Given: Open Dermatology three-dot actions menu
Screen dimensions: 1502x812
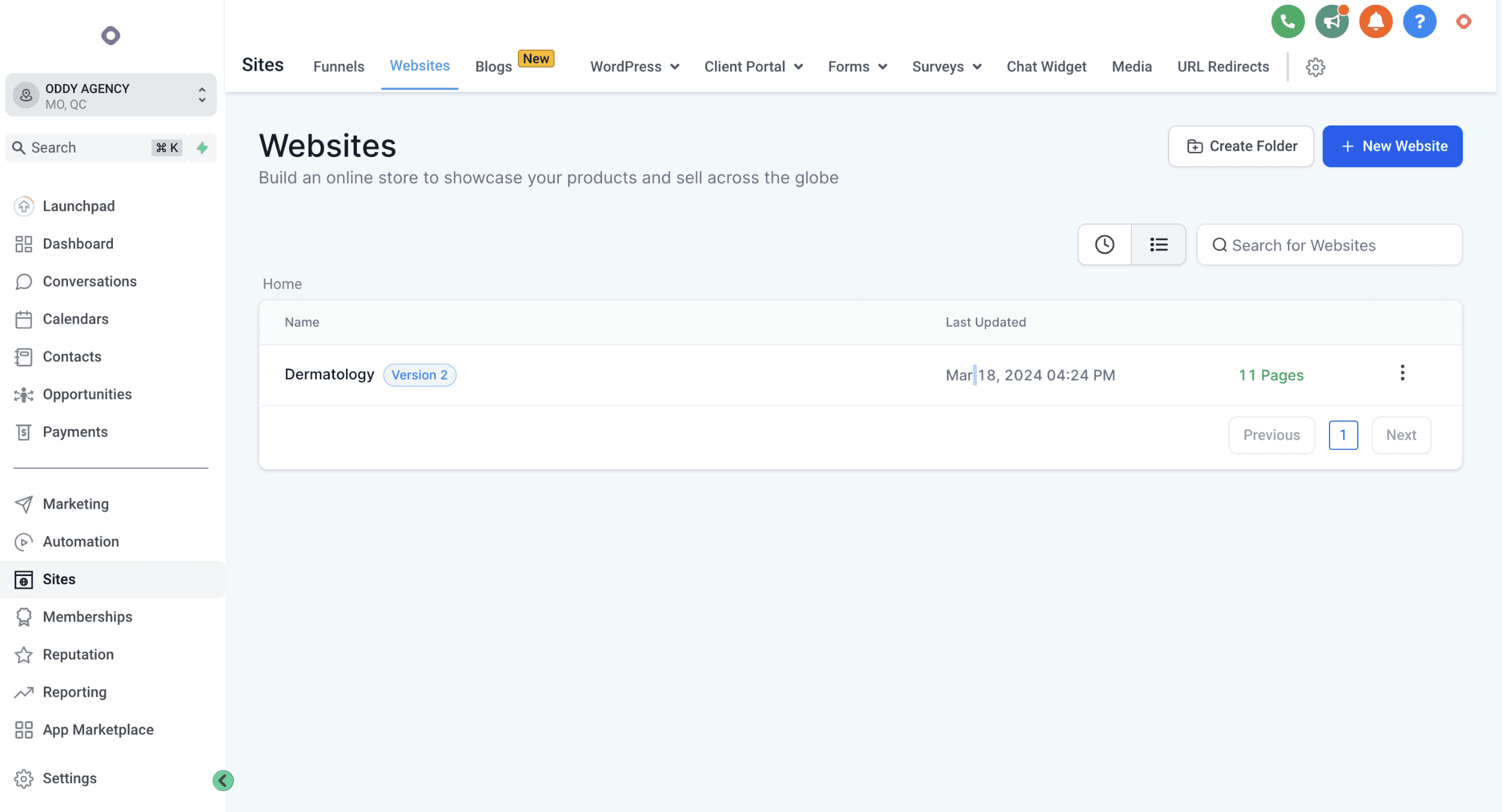Looking at the screenshot, I should 1402,373.
